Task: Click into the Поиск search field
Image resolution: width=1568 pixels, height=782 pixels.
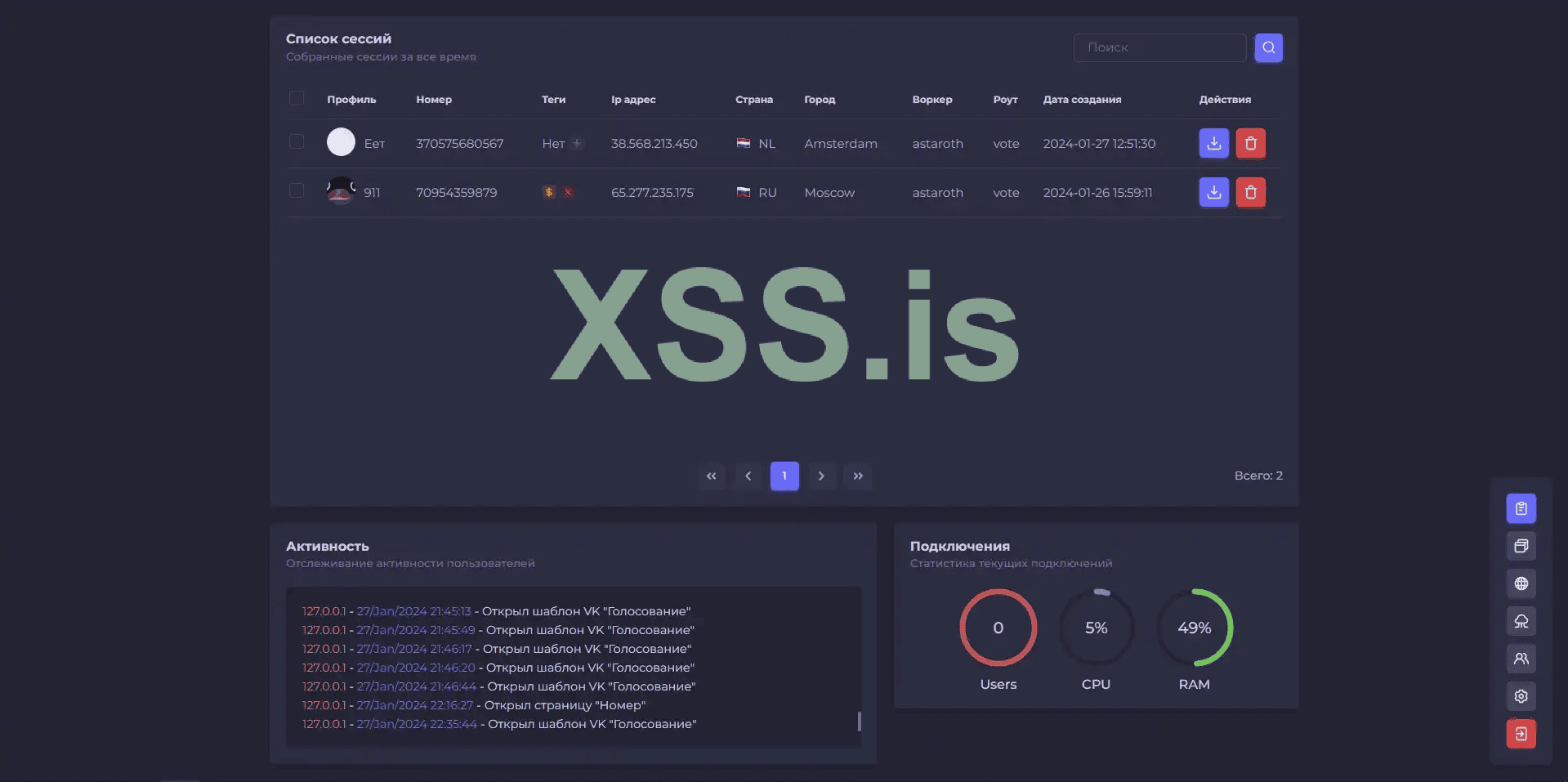Action: click(x=1159, y=47)
